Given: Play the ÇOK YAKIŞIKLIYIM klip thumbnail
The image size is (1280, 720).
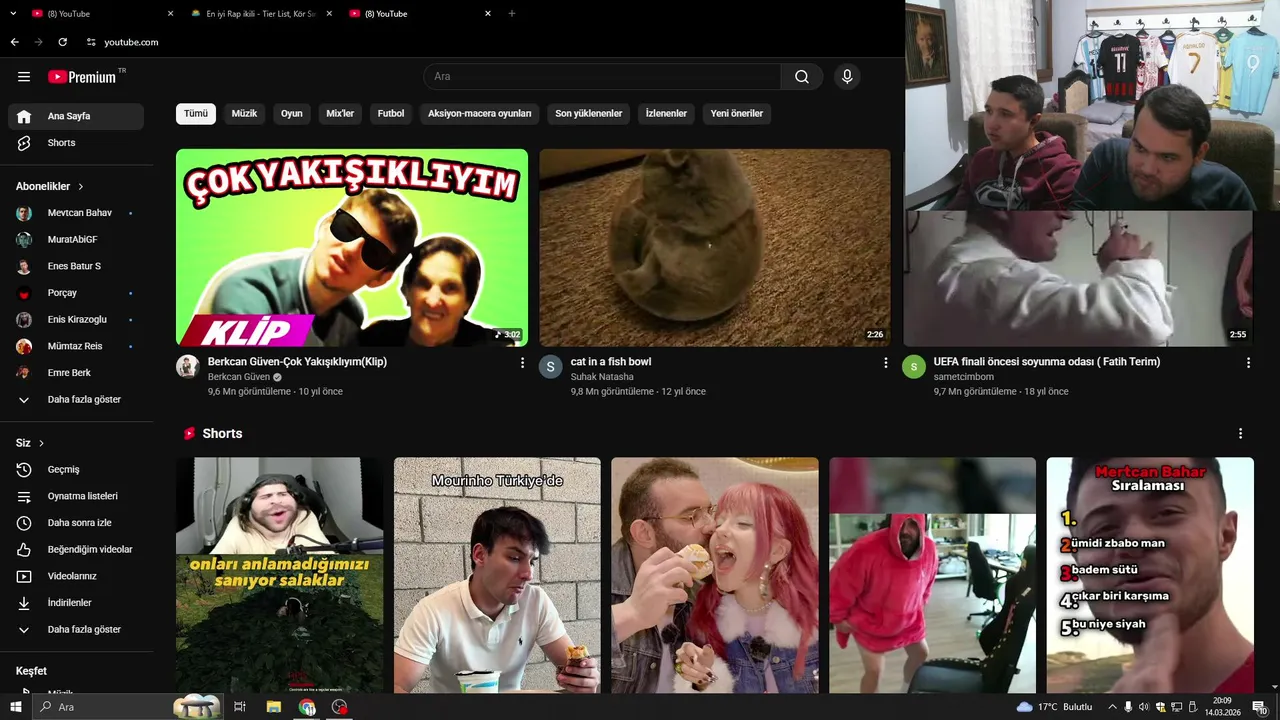Looking at the screenshot, I should point(352,248).
